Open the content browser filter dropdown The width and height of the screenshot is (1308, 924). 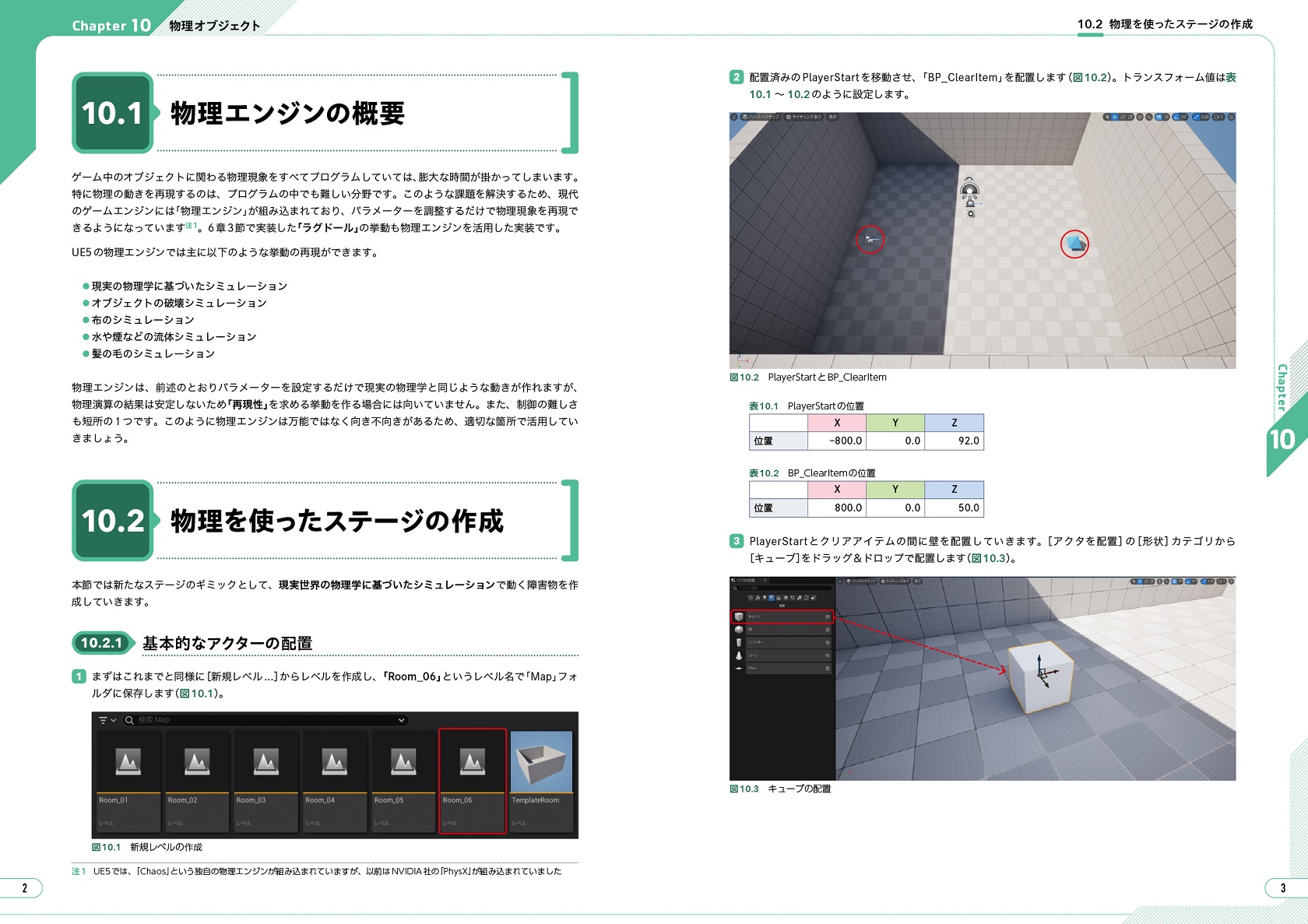pyautogui.click(x=107, y=720)
